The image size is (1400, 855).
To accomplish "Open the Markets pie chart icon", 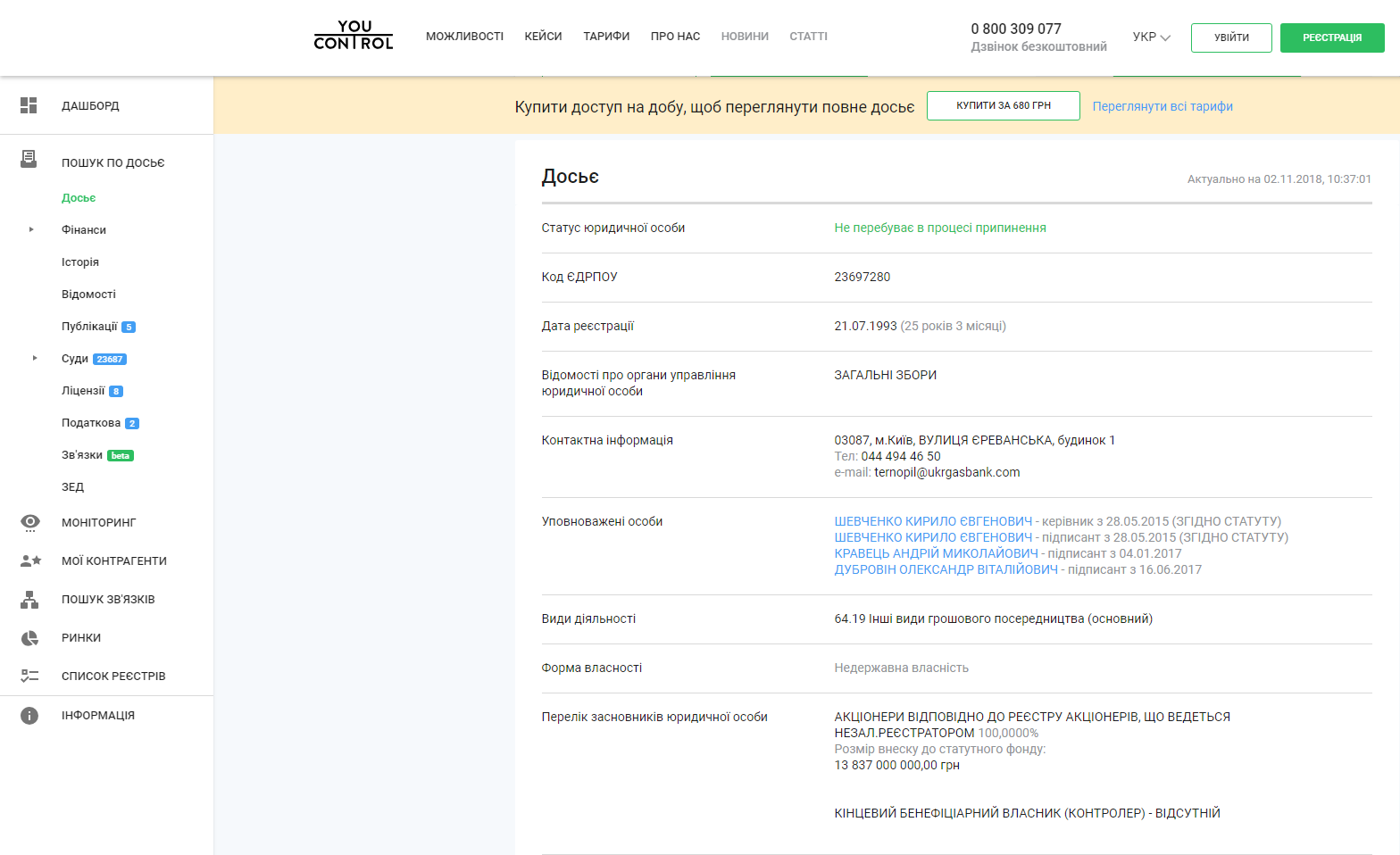I will coord(29,638).
